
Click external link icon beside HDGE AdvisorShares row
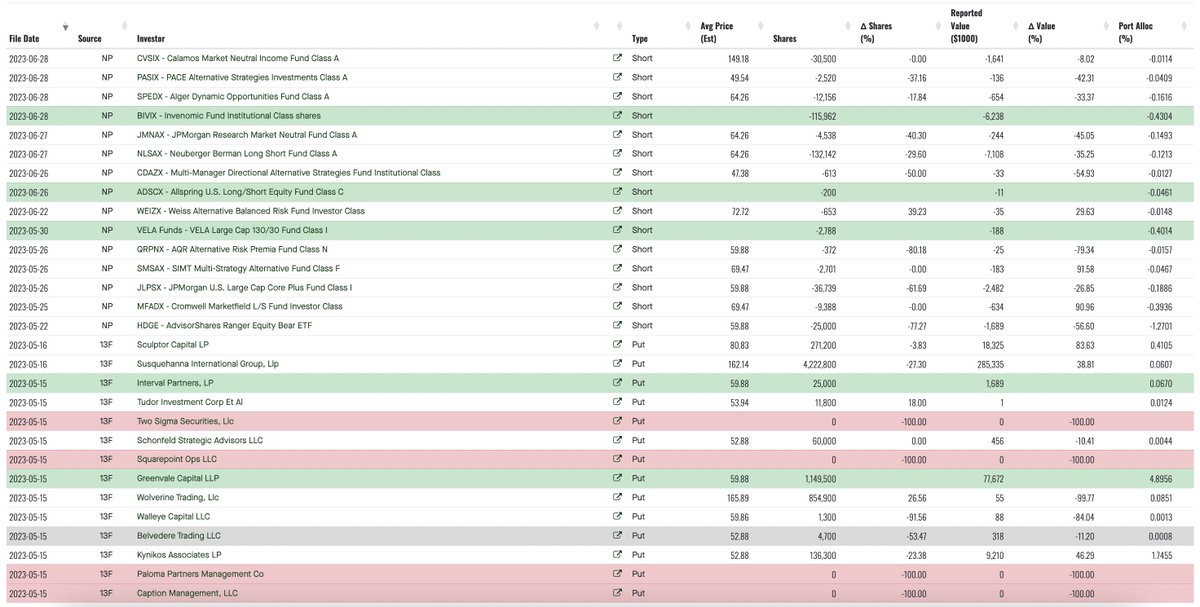[617, 326]
